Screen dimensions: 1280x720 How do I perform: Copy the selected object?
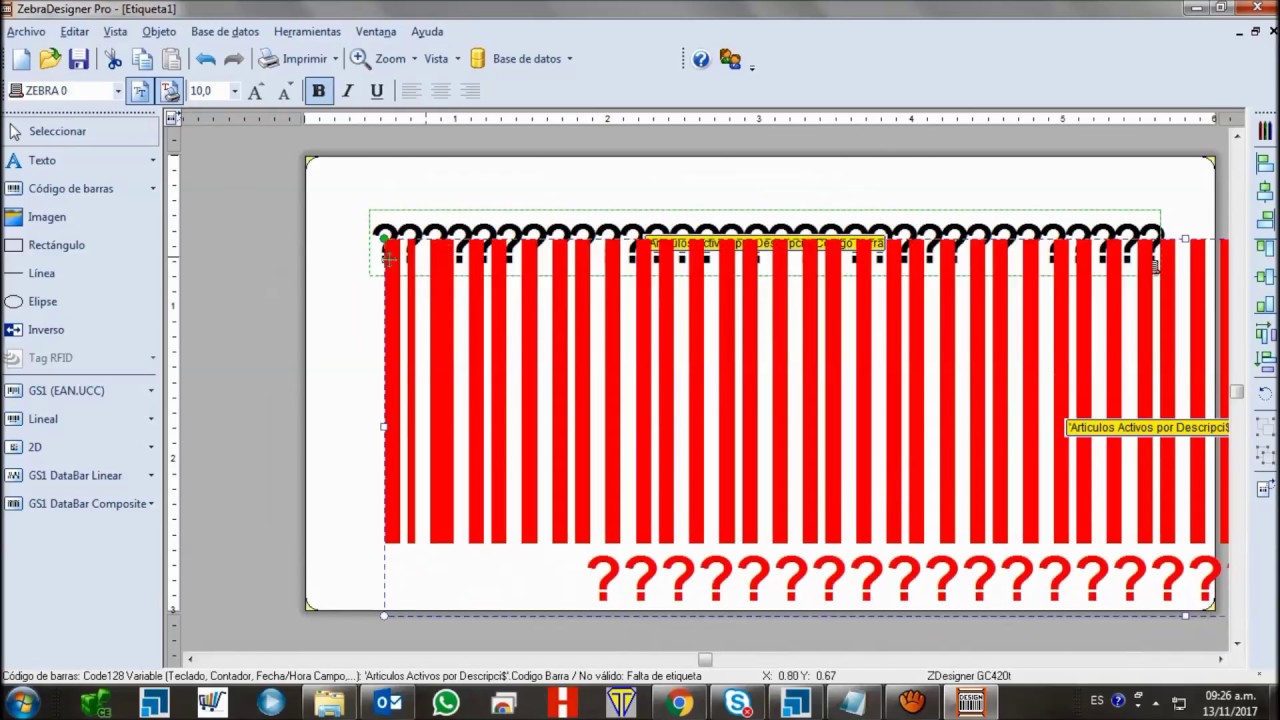(142, 59)
